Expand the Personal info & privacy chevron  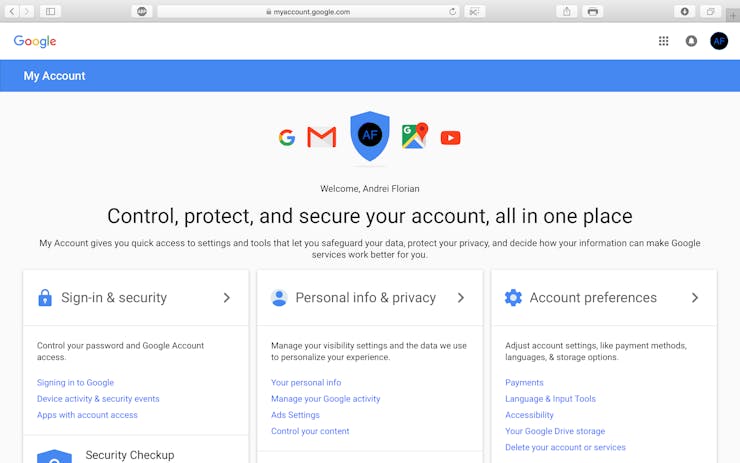[461, 298]
